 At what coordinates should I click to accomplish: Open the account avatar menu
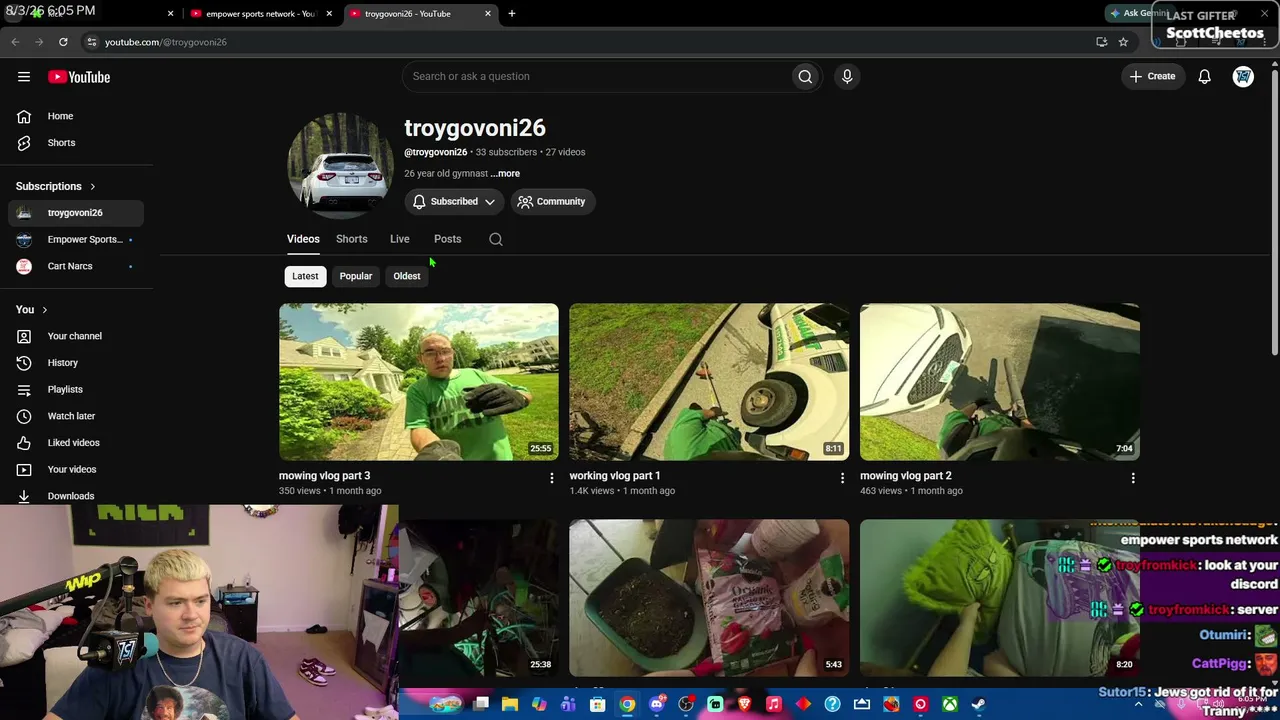coord(1243,76)
